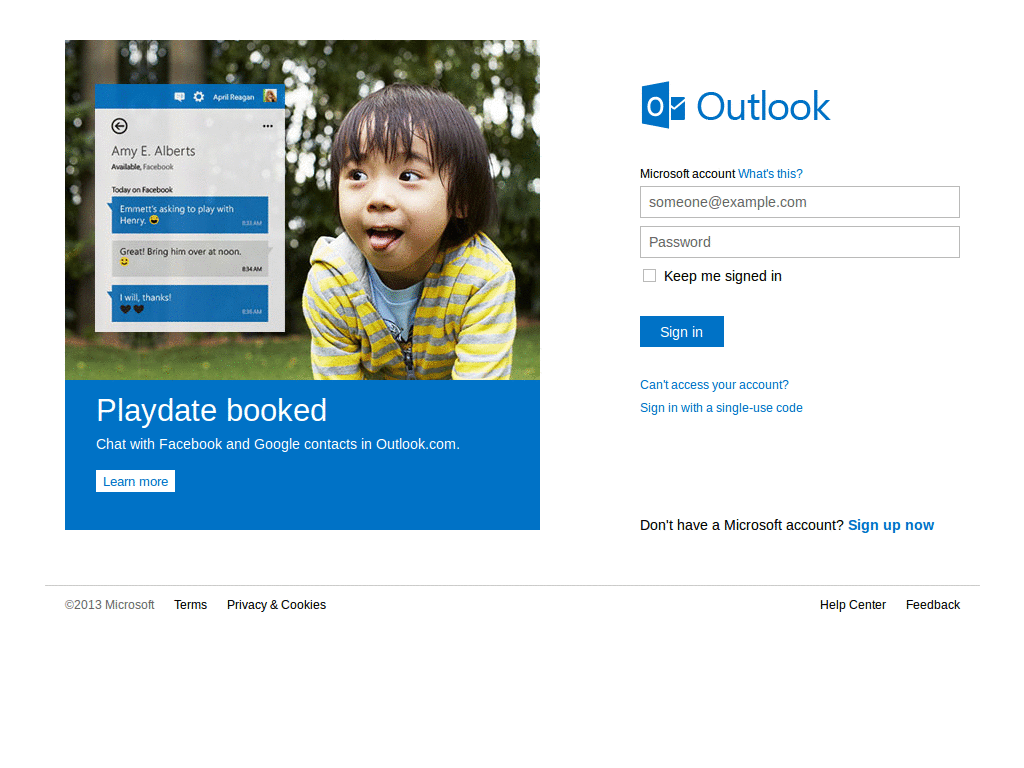Click the ©2013 Microsoft text
Viewport: 1024px width, 768px height.
tap(110, 605)
